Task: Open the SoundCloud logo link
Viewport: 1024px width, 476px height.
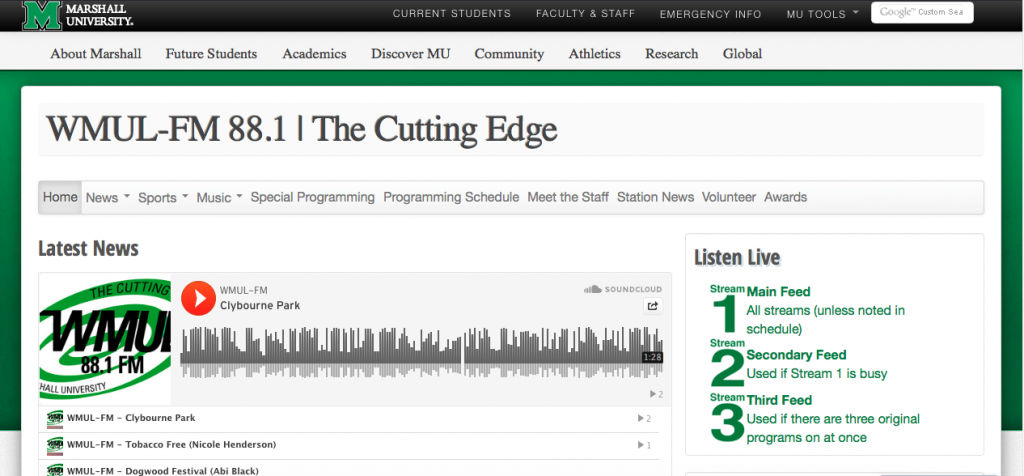Action: click(x=622, y=289)
